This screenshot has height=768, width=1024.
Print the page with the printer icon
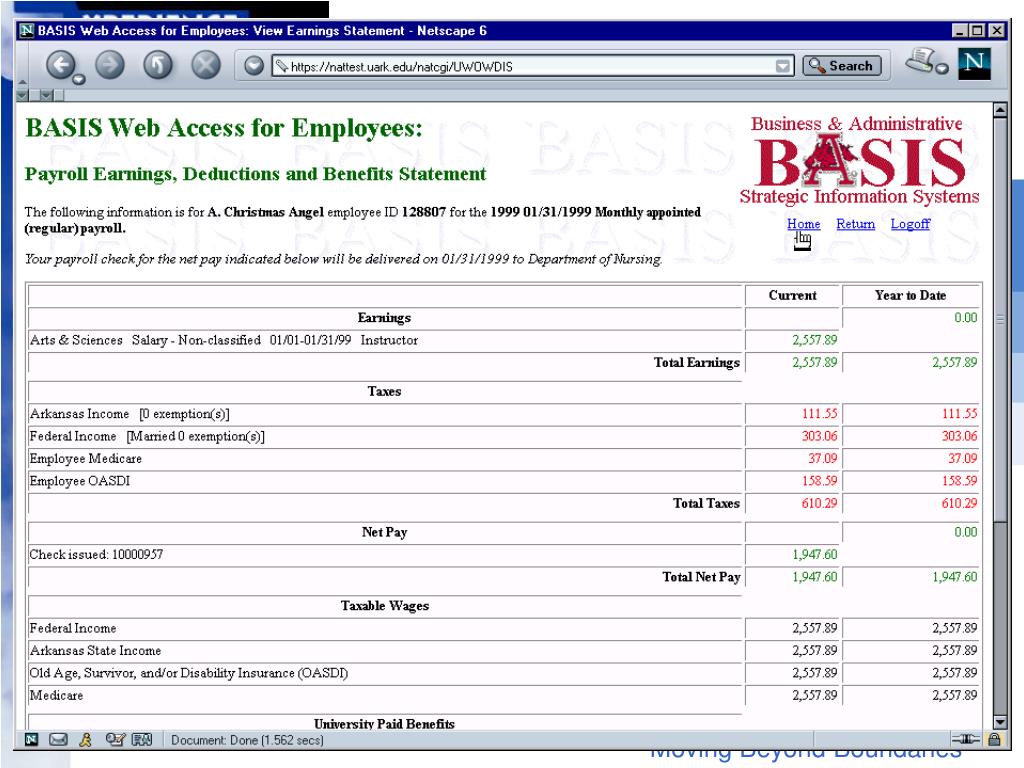(x=920, y=60)
